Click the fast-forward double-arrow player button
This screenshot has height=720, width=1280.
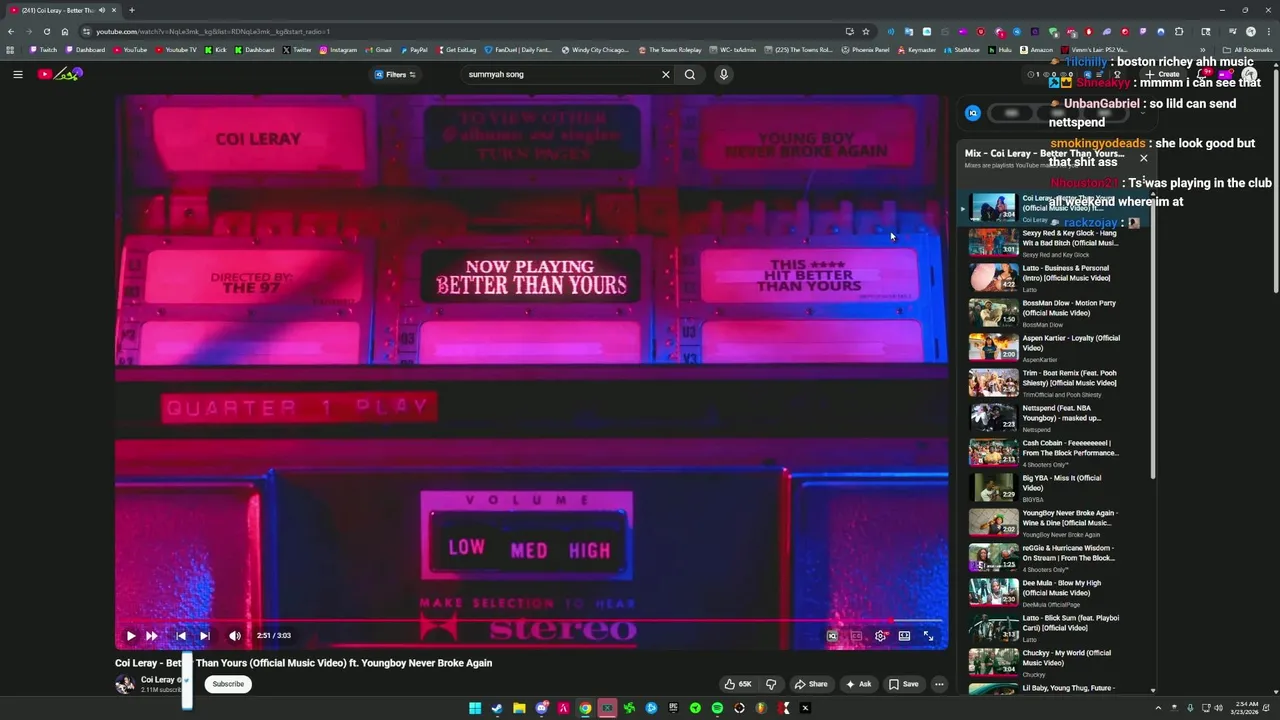click(152, 636)
